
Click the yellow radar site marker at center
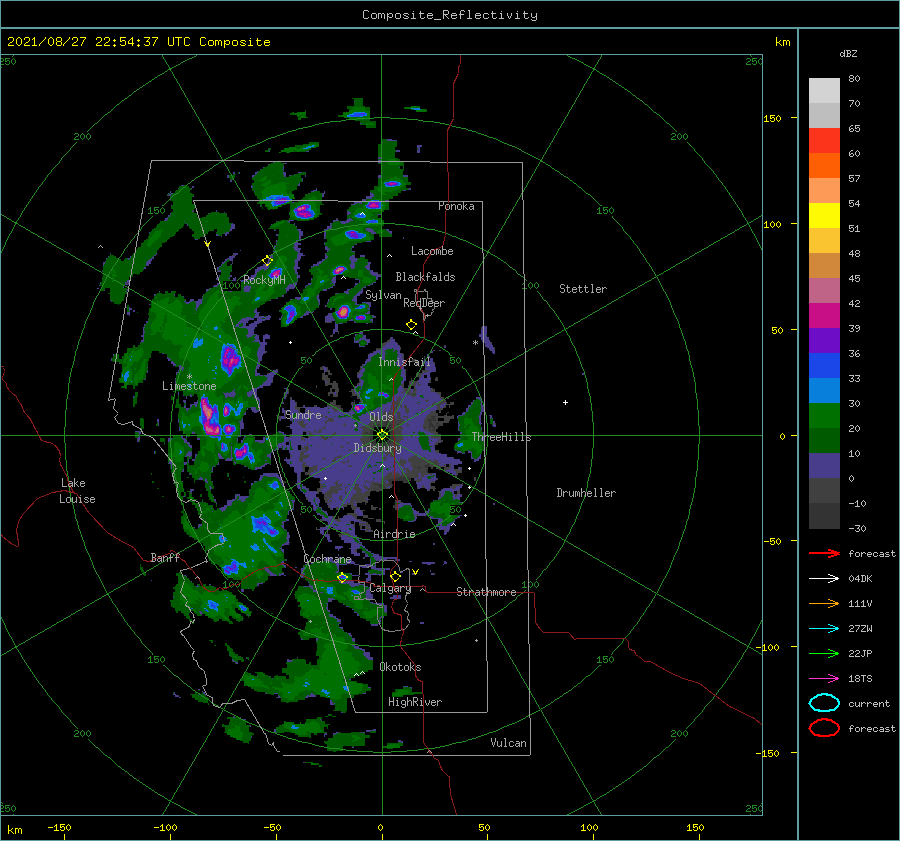[382, 435]
